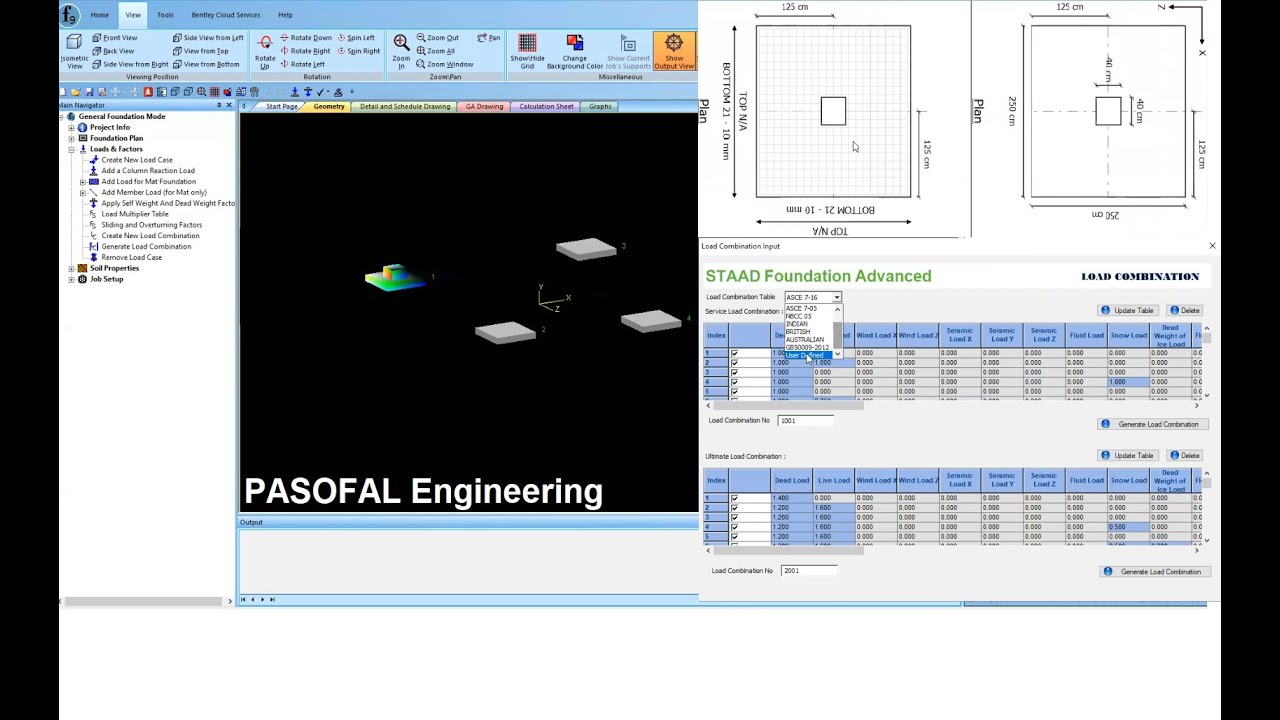Choose BRITISH from code dropdown list
The width and height of the screenshot is (1280, 720).
tap(798, 332)
